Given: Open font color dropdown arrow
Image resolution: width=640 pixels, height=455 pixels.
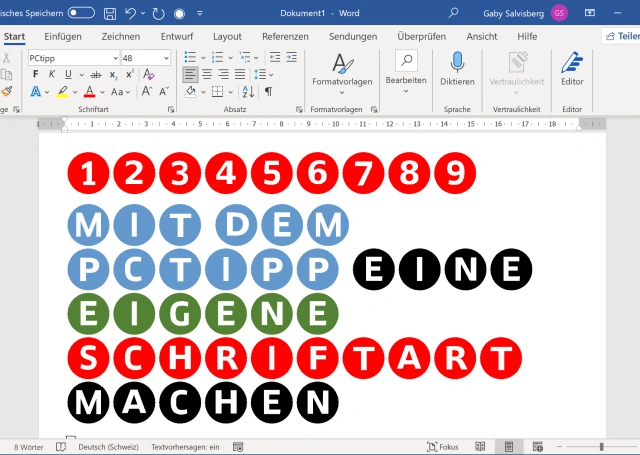Looking at the screenshot, I should (102, 92).
